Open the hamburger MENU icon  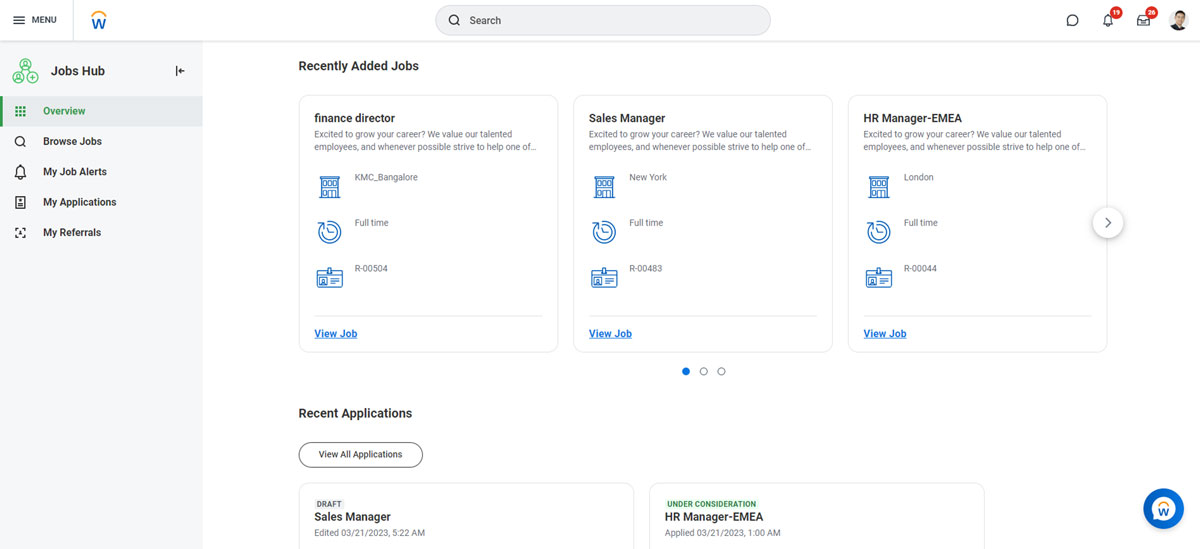(19, 20)
